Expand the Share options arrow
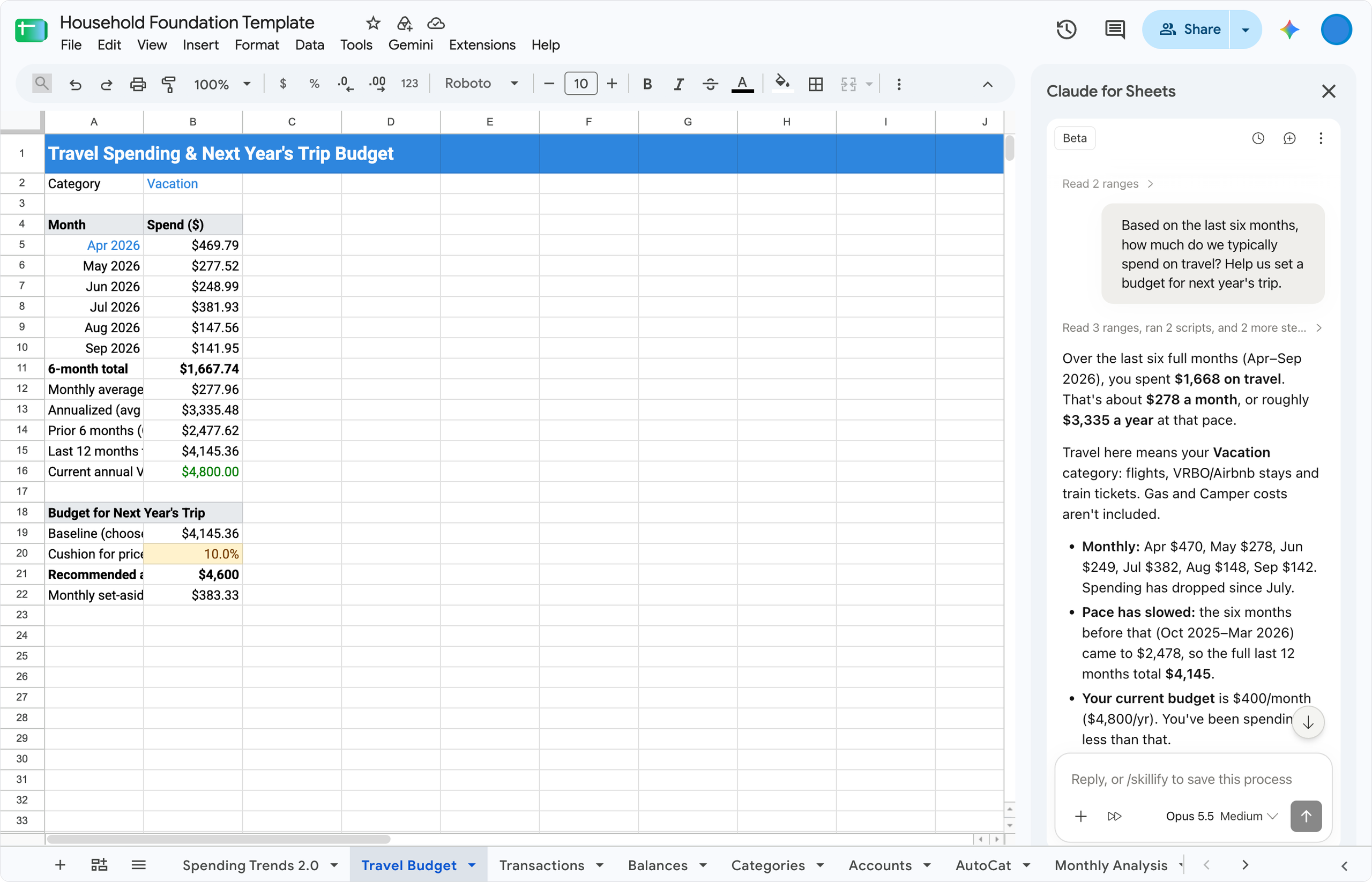The width and height of the screenshot is (1372, 882). 1246,29
